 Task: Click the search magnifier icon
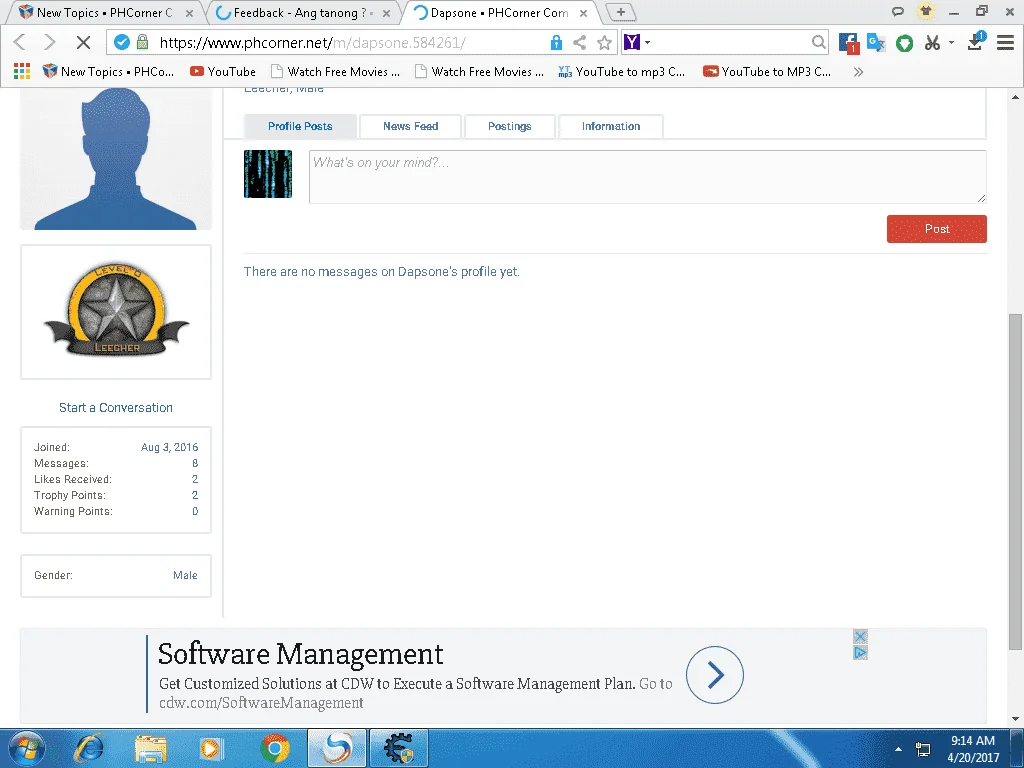coord(818,42)
